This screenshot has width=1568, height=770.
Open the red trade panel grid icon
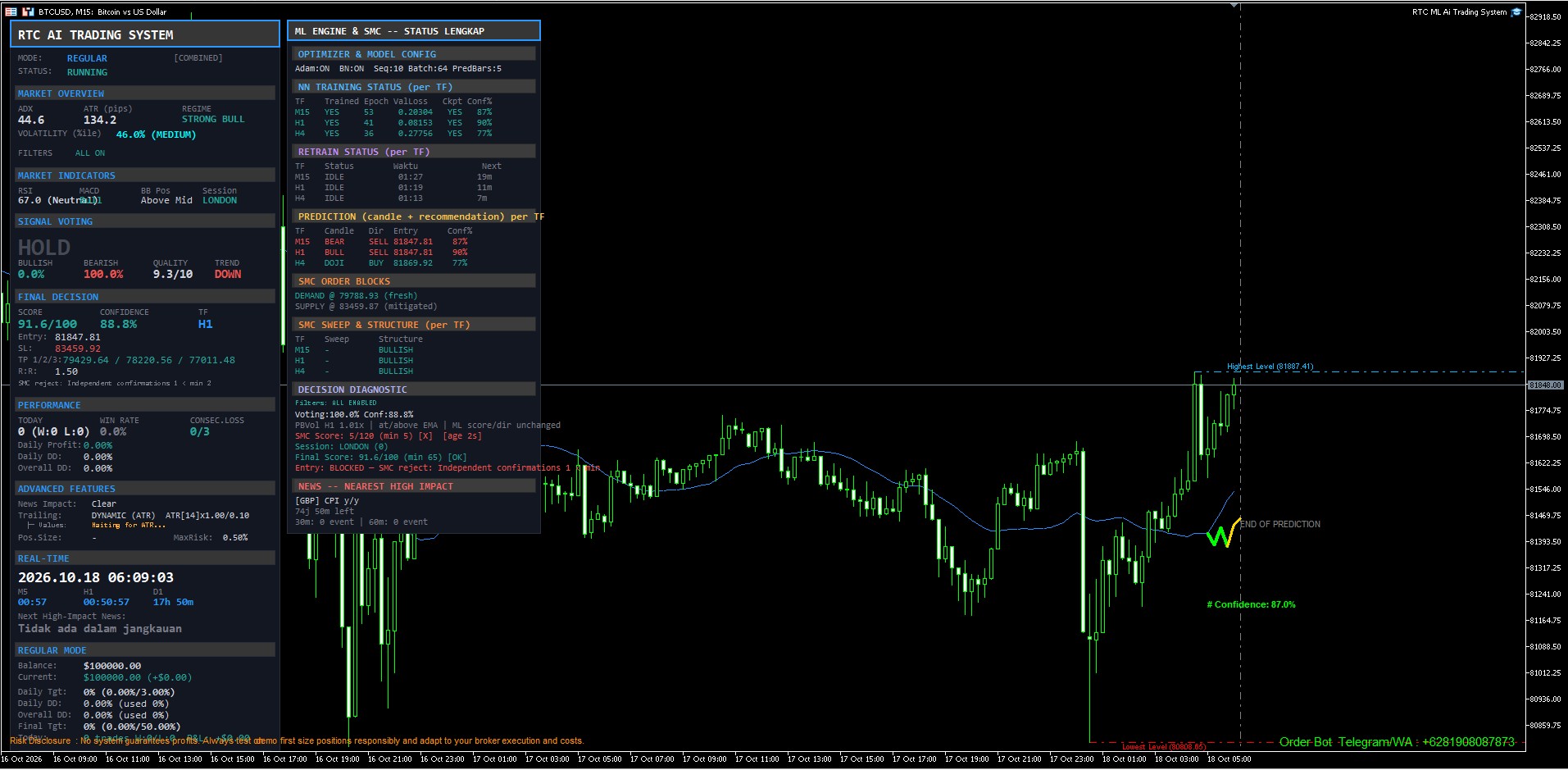[11, 11]
